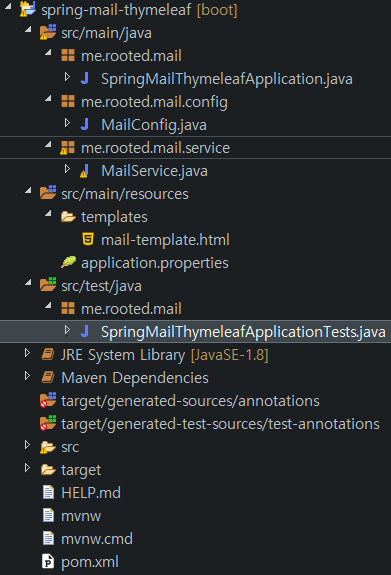Click the Spring Boot project icon
The image size is (391, 575).
point(28,9)
